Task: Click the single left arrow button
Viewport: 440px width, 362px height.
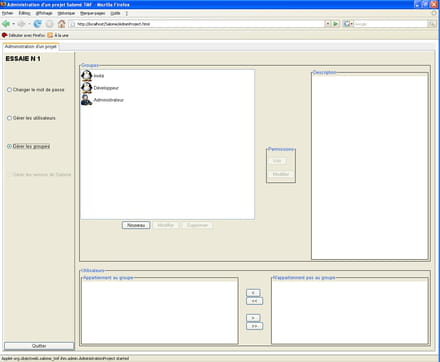Action: (x=253, y=293)
